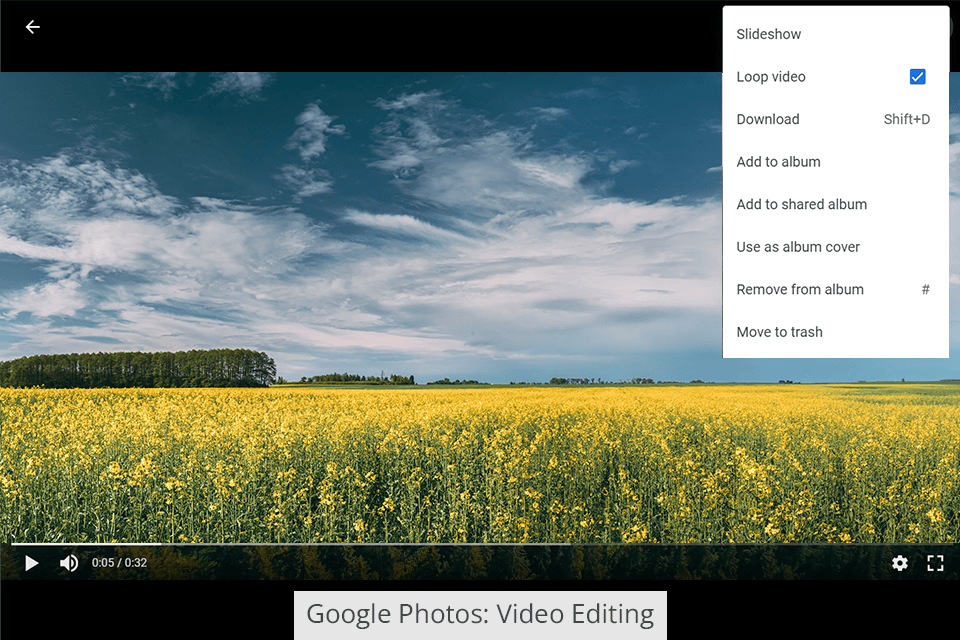
Task: Play the video
Action: (x=32, y=563)
